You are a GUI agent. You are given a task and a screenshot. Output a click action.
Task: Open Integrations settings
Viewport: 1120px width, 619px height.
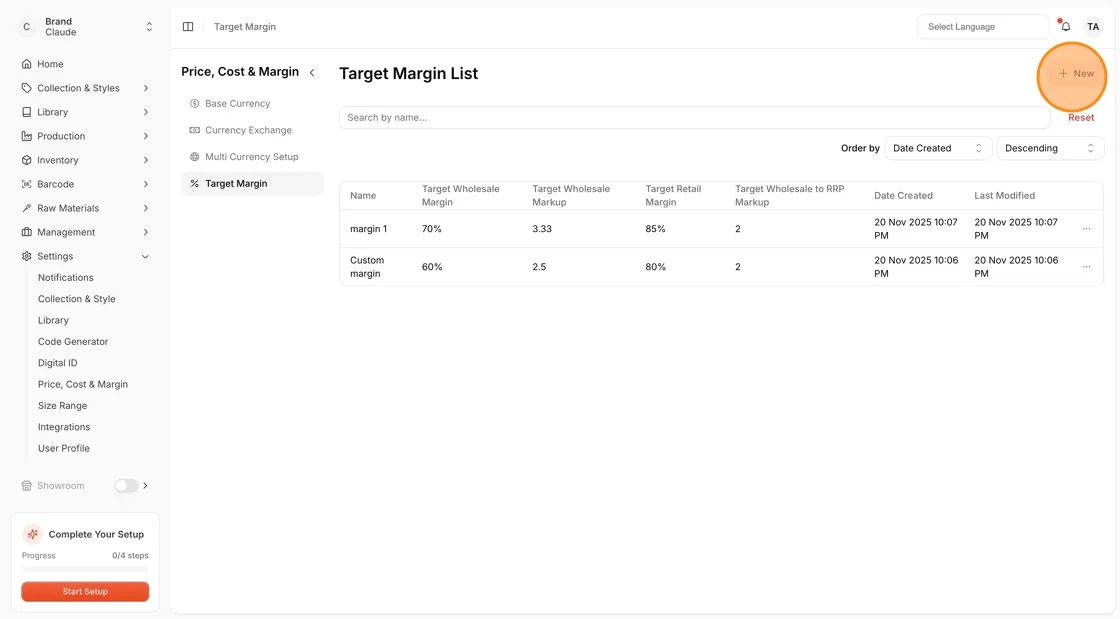click(x=64, y=427)
